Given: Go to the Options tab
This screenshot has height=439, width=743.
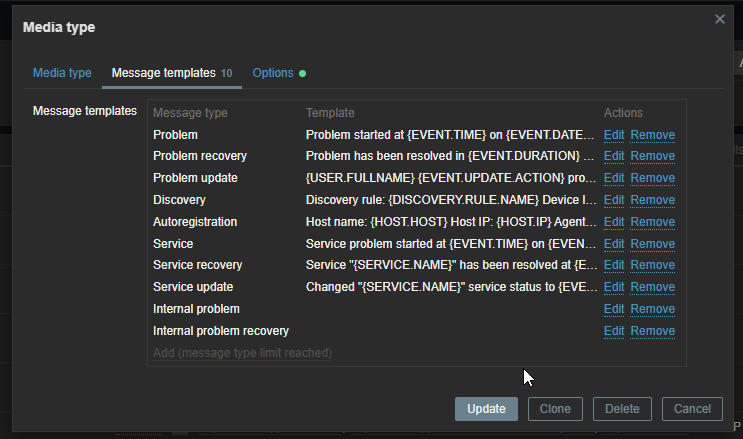Looking at the screenshot, I should coord(274,73).
